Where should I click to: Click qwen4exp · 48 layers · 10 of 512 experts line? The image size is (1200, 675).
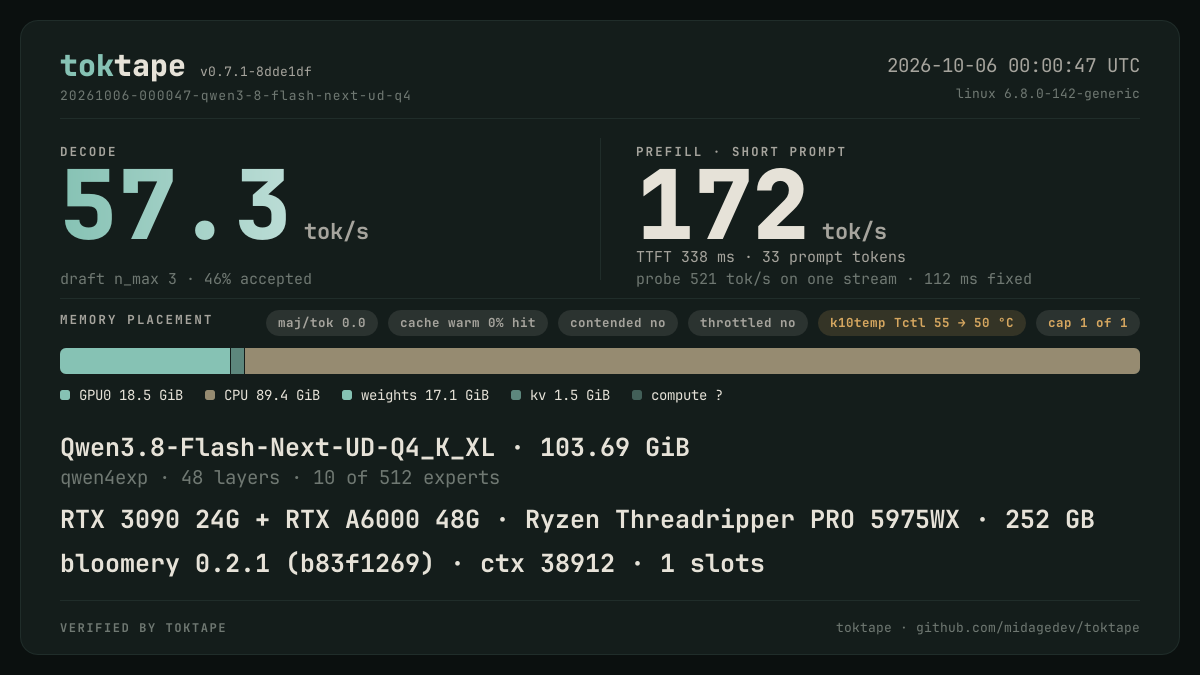coord(280,478)
